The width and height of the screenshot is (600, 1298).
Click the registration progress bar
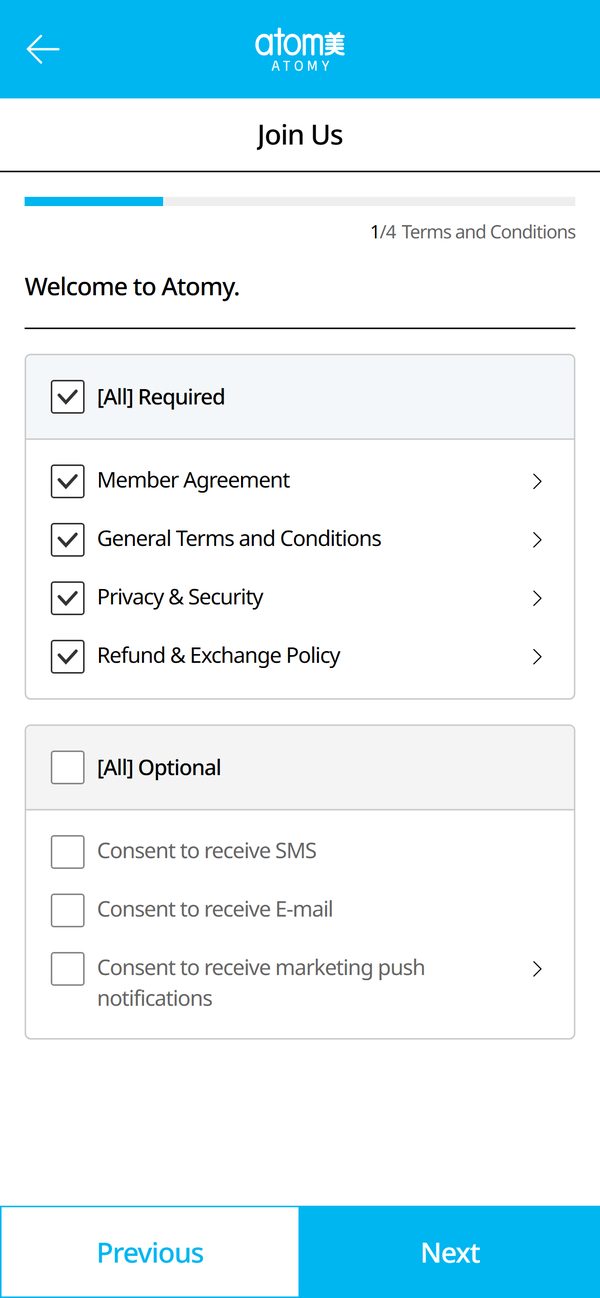pos(300,201)
